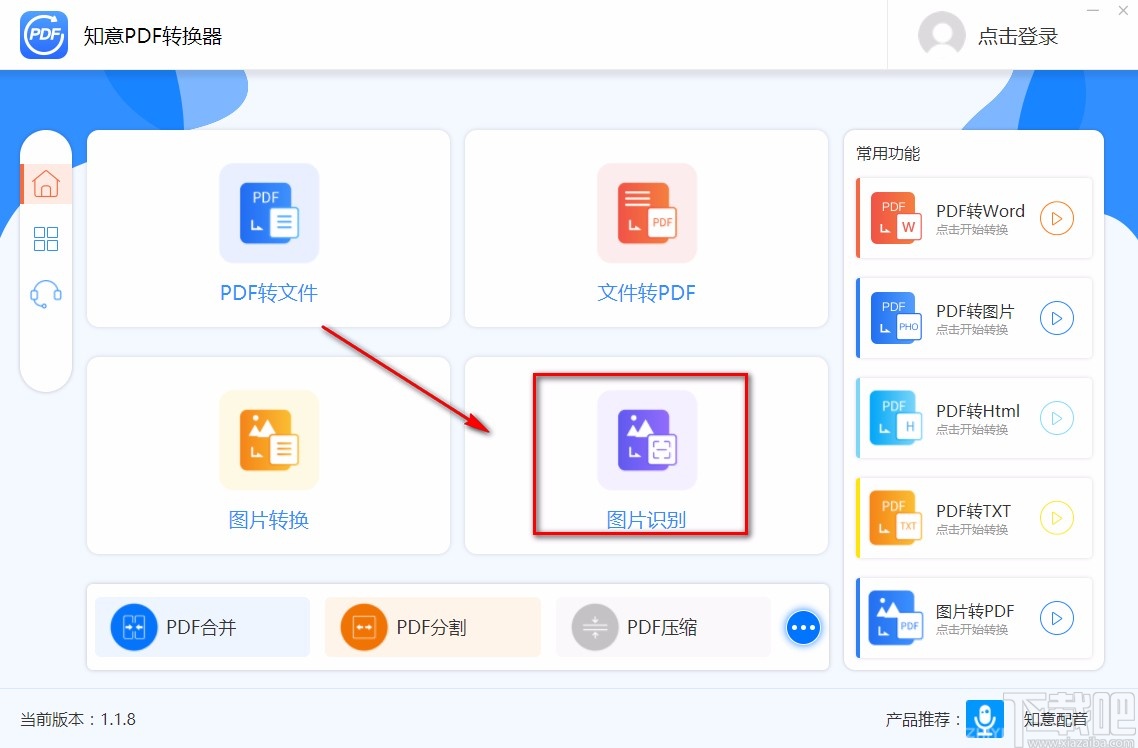This screenshot has height=748, width=1138.
Task: Expand more tools with the blue ellipsis button
Action: point(803,627)
